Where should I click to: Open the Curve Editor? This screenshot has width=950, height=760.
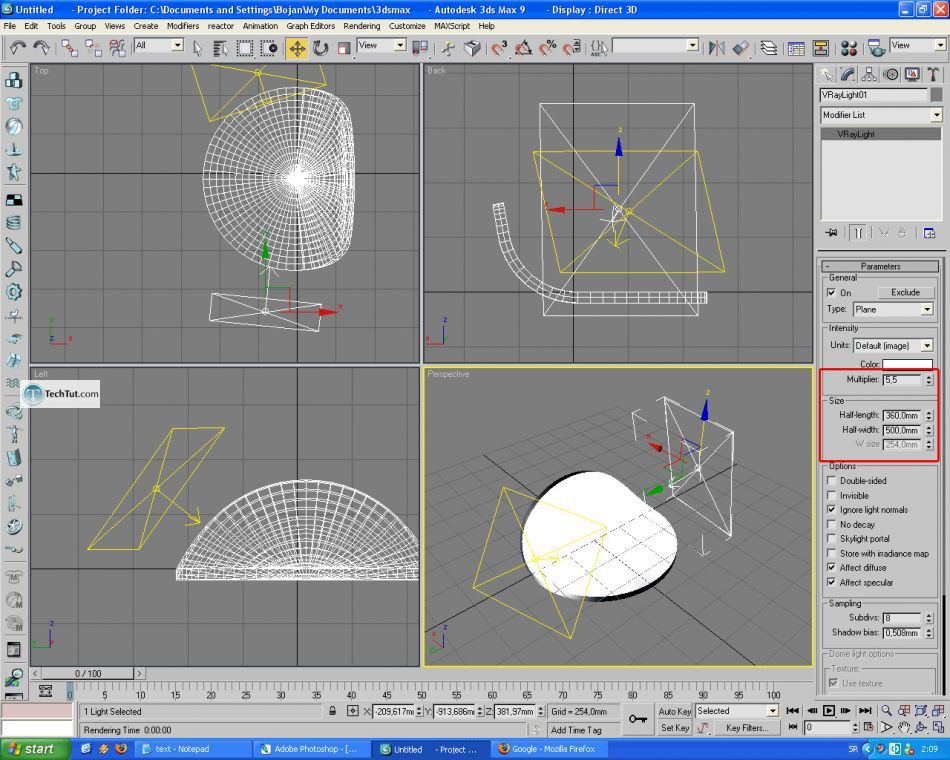pos(796,48)
